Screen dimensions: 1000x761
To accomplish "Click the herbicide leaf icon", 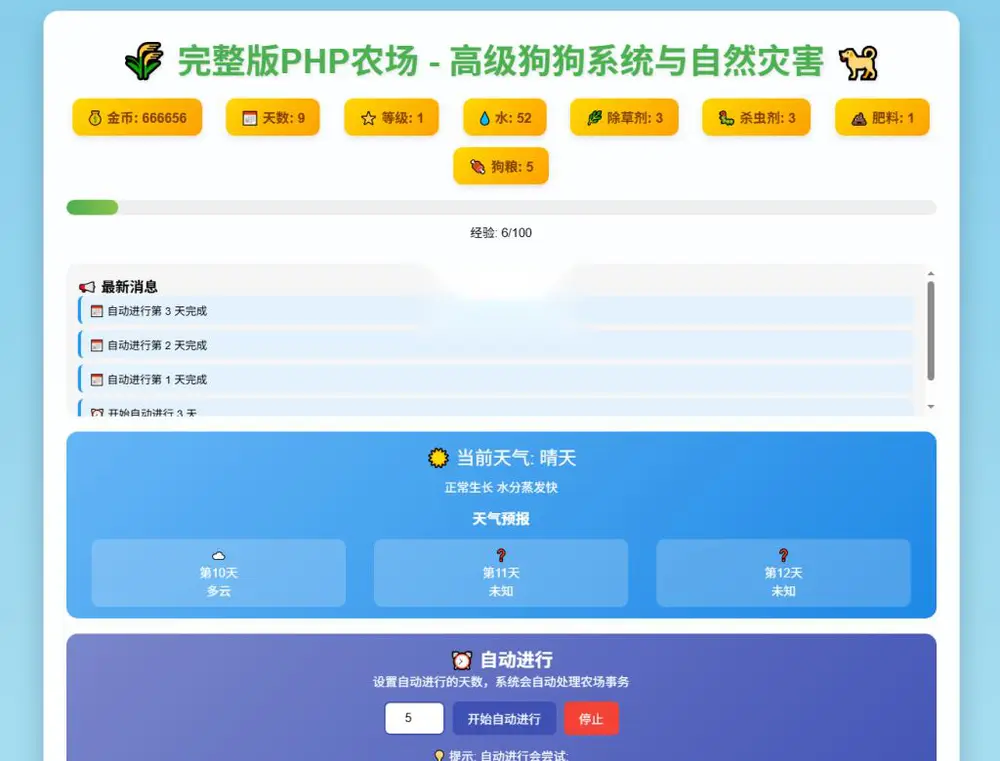I will (594, 118).
